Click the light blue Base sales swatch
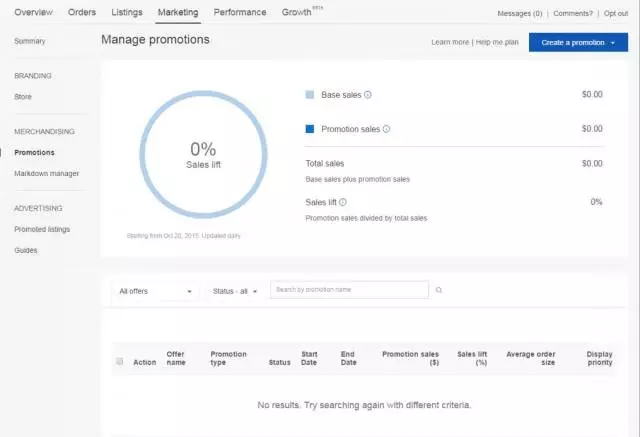The height and width of the screenshot is (437, 640). 310,95
